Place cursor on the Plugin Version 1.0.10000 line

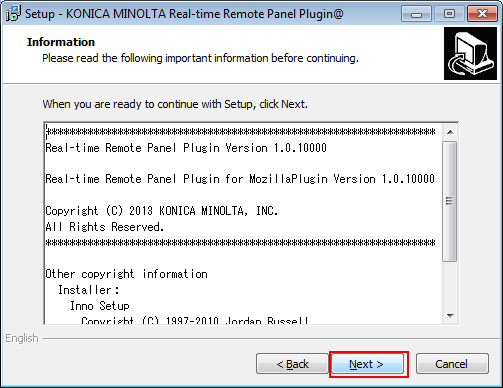click(186, 148)
